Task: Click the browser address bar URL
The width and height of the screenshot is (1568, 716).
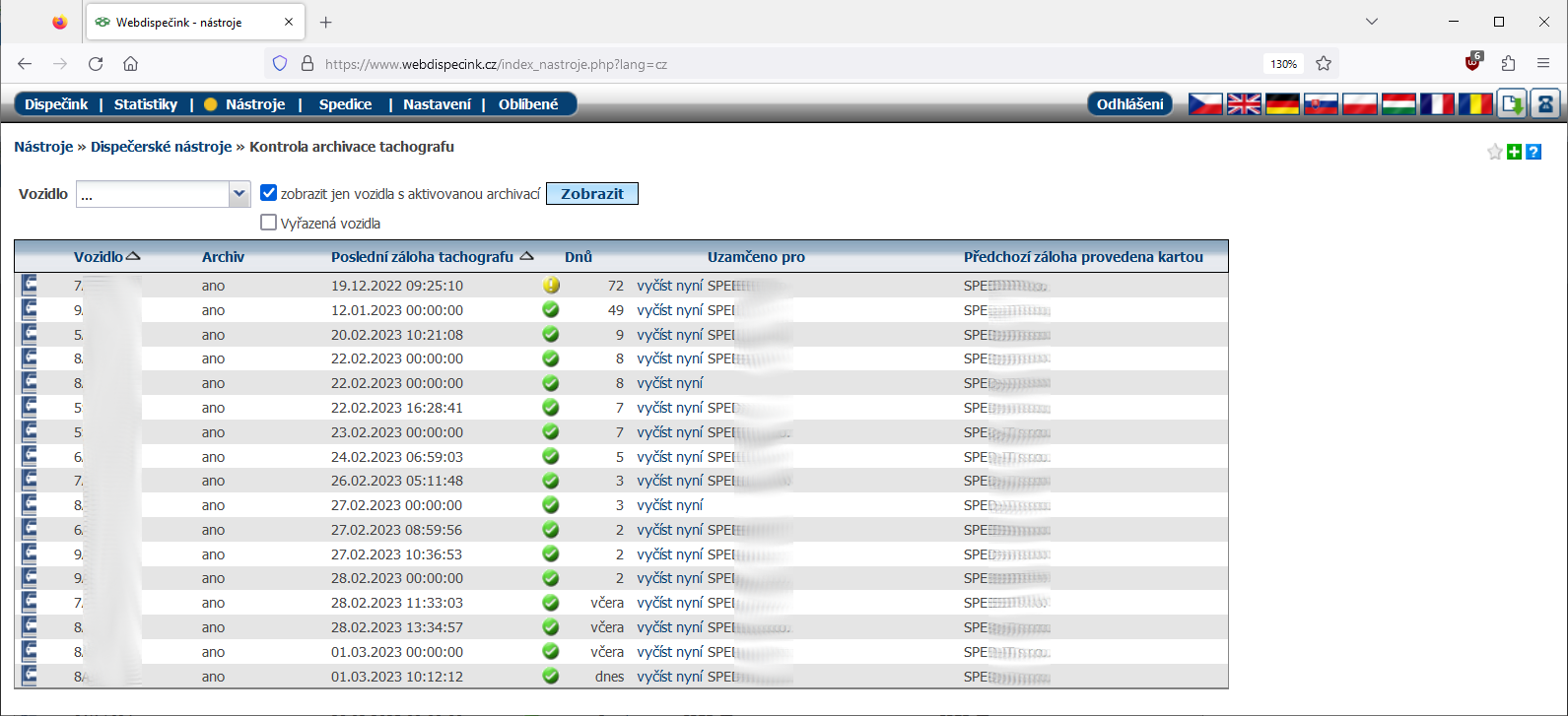Action: coord(496,64)
